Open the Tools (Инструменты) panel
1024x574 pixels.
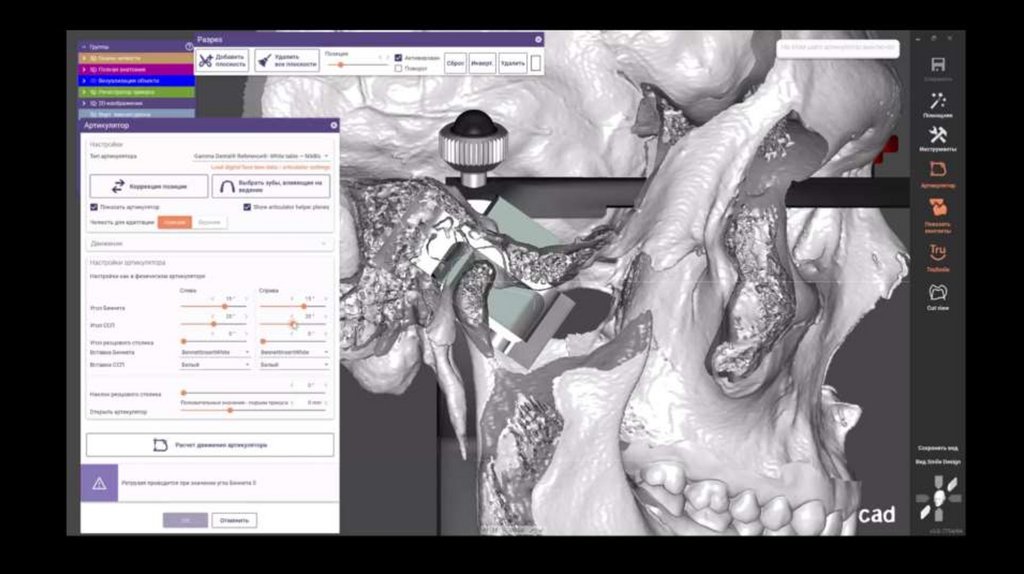point(938,137)
